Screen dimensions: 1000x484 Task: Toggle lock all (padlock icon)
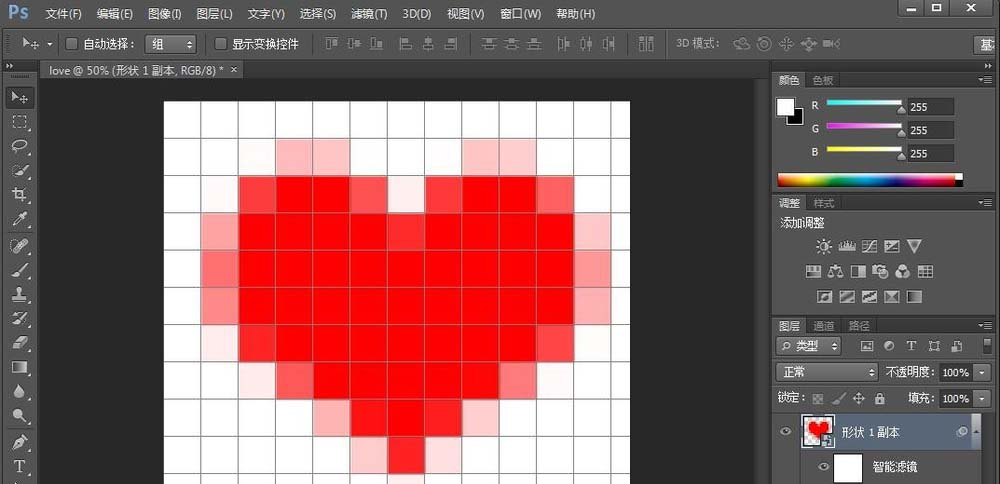880,399
